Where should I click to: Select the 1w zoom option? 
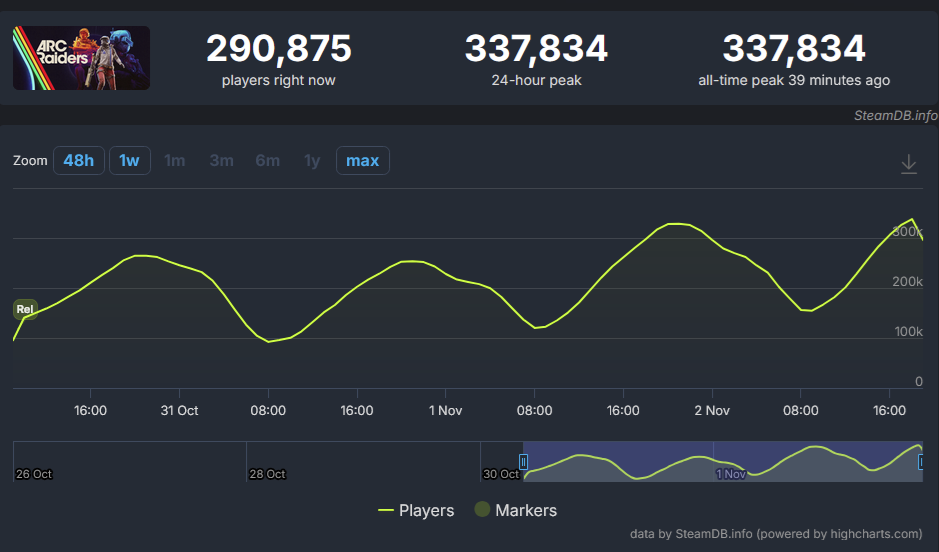[x=129, y=160]
